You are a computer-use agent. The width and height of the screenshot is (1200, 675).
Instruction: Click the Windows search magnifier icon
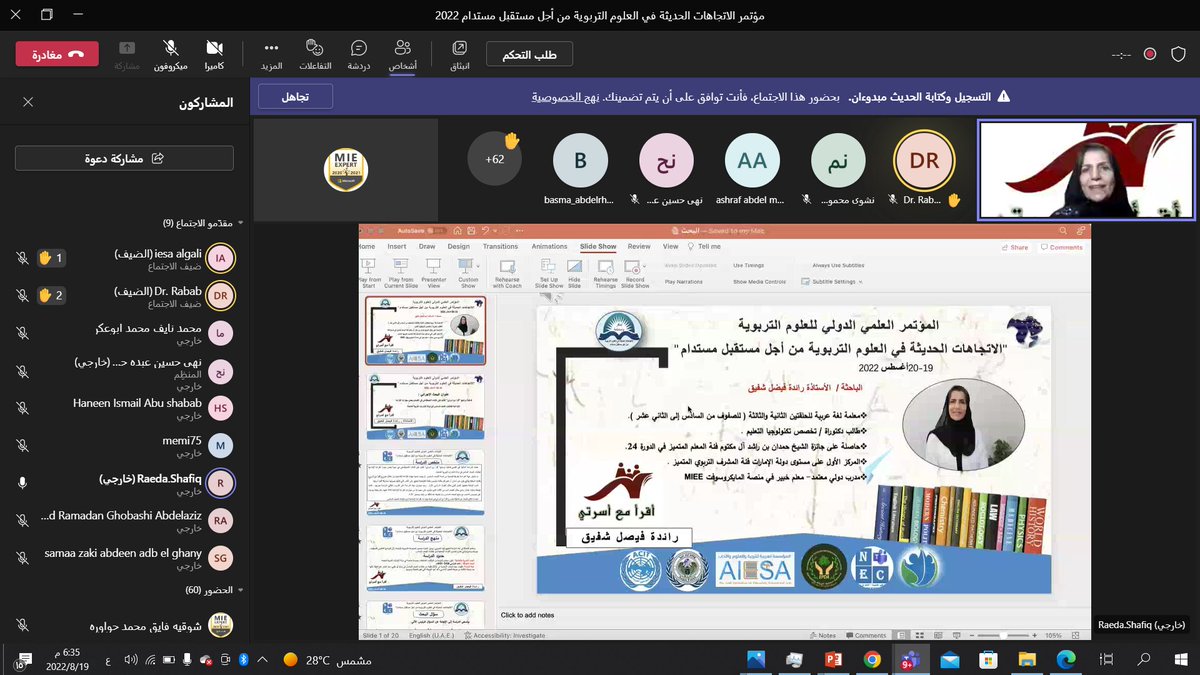[1143, 659]
